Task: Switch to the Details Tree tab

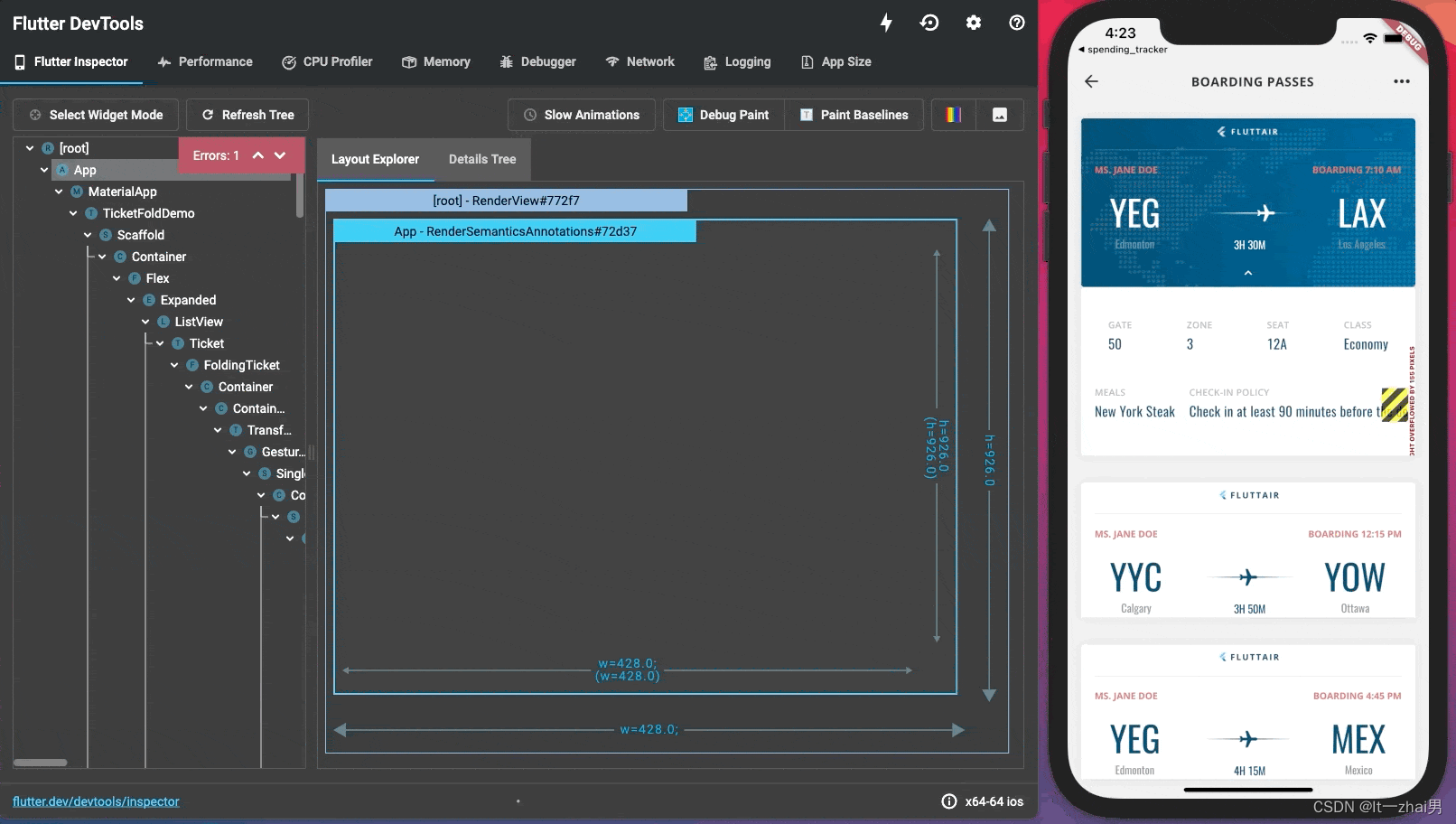Action: [481, 159]
